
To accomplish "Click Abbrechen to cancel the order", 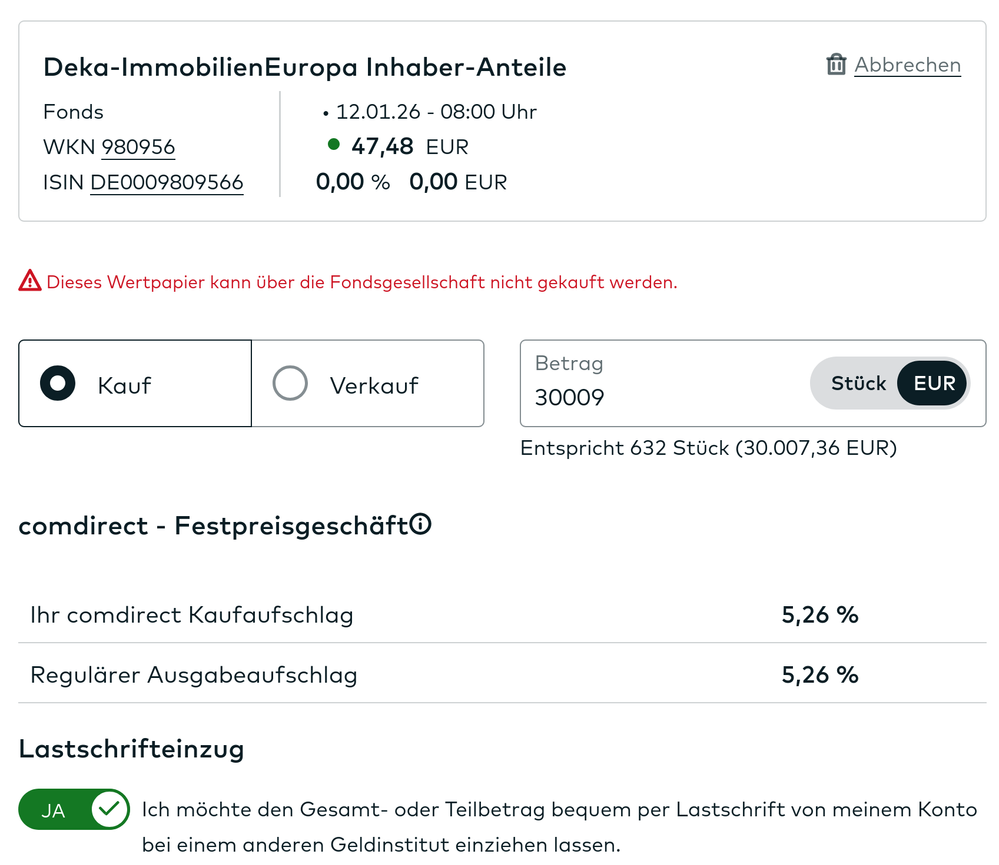I will (x=906, y=64).
